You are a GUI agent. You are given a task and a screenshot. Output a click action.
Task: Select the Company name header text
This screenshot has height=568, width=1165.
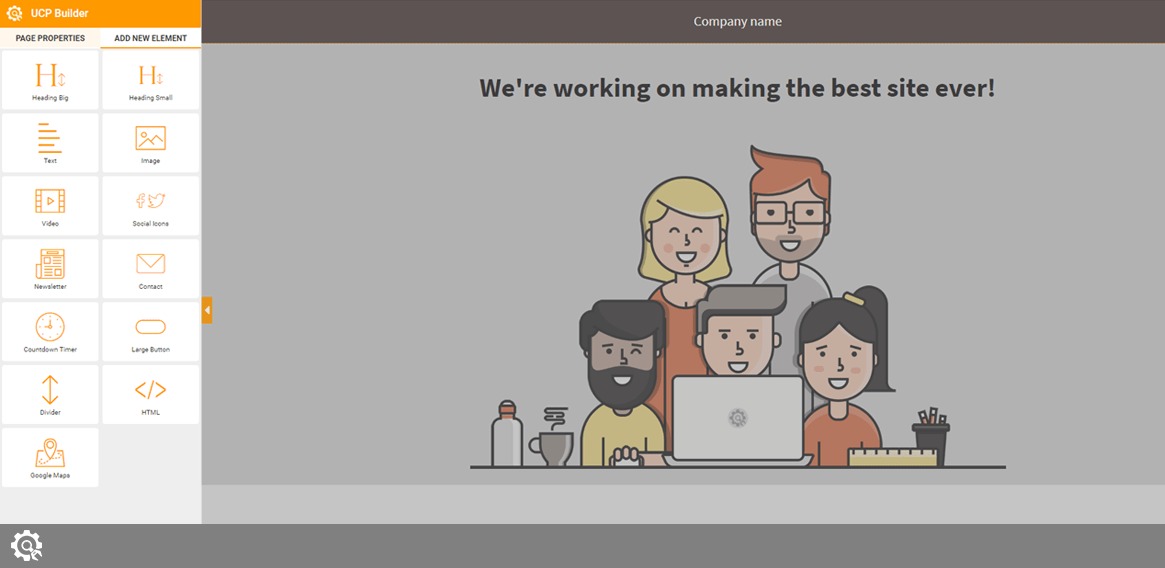pos(737,22)
